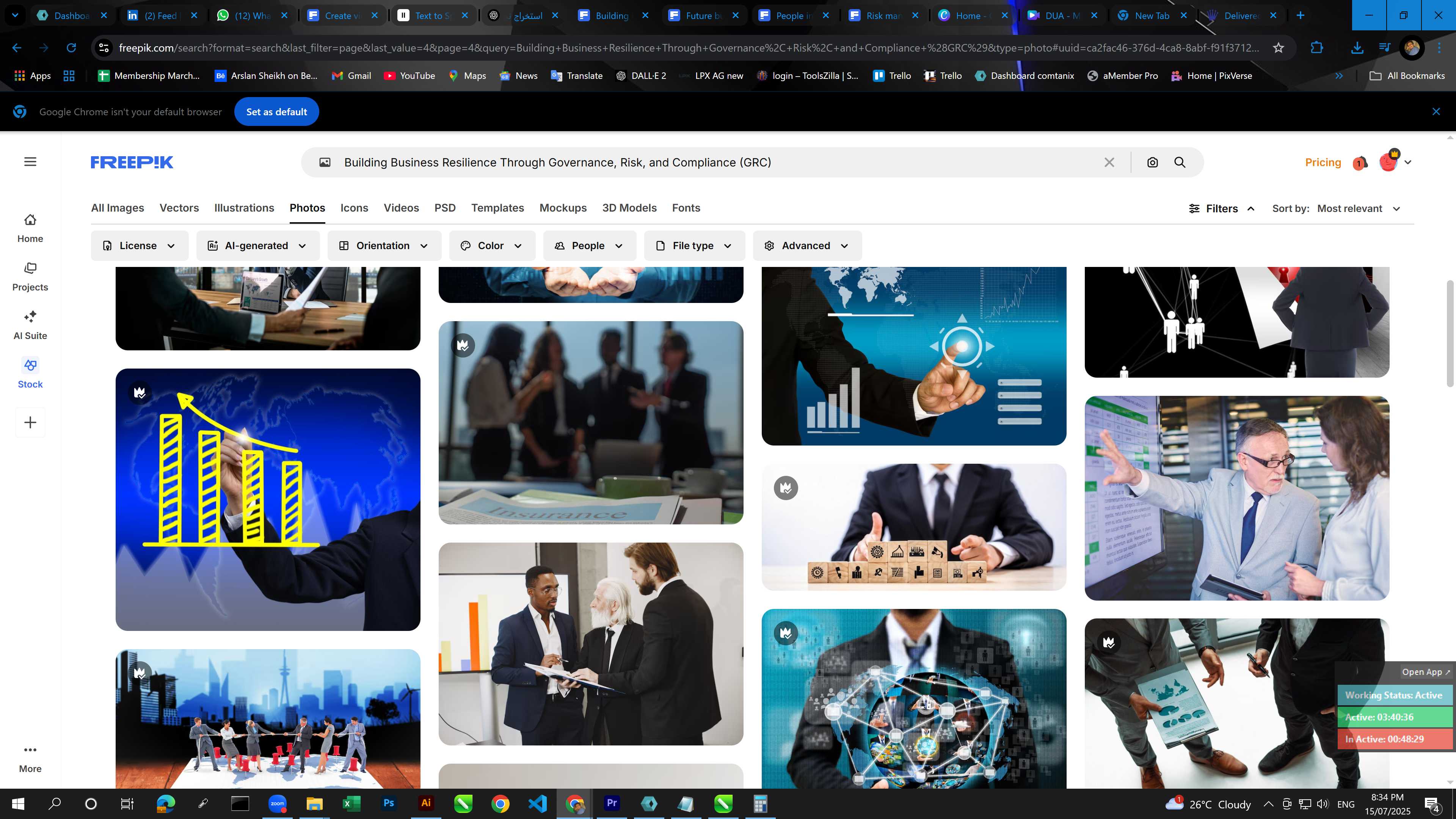This screenshot has height=819, width=1456.
Task: Click the Chrome address bar
Action: point(689,48)
